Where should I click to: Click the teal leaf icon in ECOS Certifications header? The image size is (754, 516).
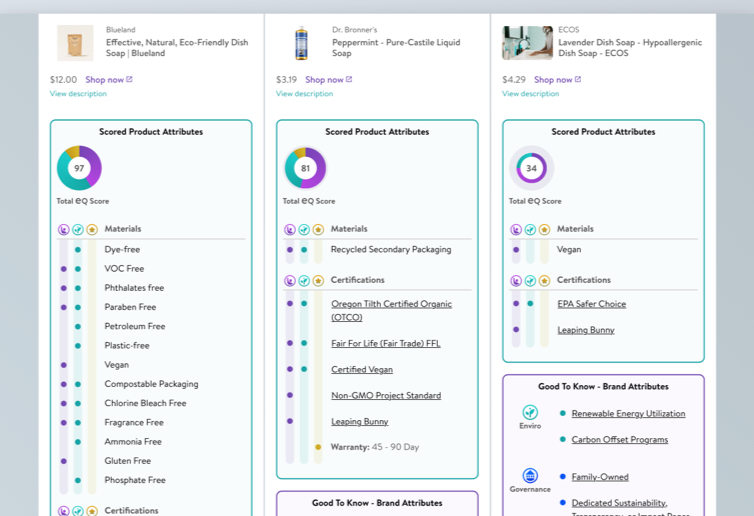pos(530,281)
